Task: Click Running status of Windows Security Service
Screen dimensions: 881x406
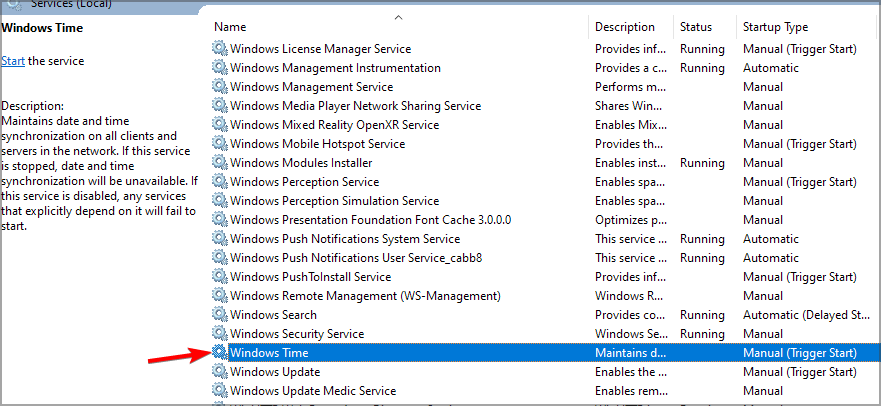Action: (702, 334)
